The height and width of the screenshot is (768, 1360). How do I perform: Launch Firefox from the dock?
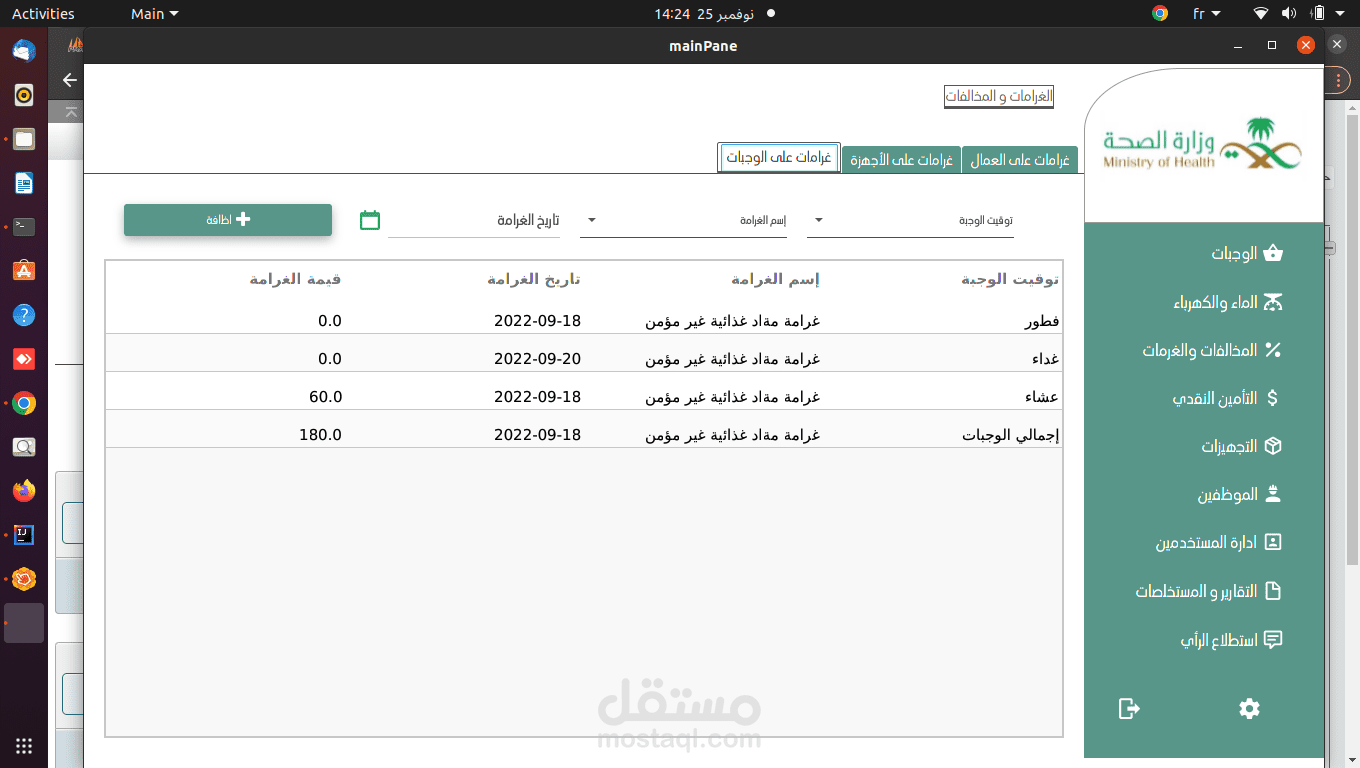(x=24, y=491)
